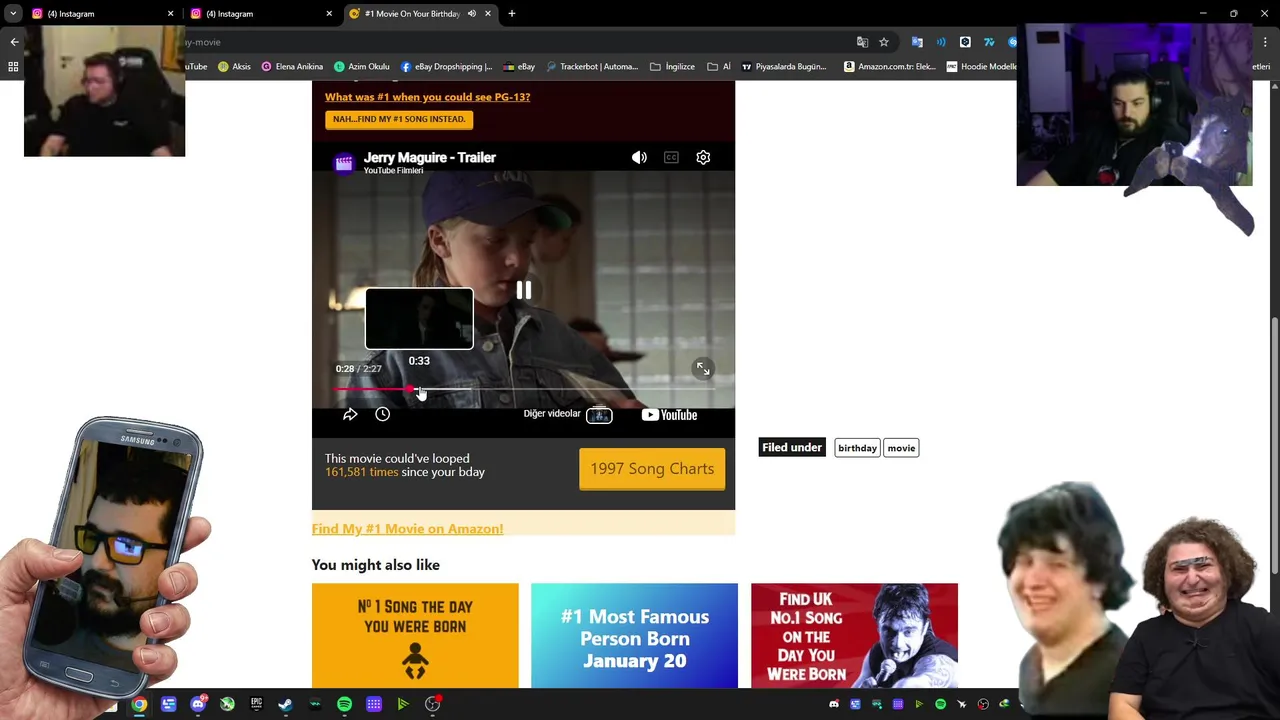Click the 0:33 preview thumbnail
This screenshot has height=720, width=1280.
tap(419, 318)
